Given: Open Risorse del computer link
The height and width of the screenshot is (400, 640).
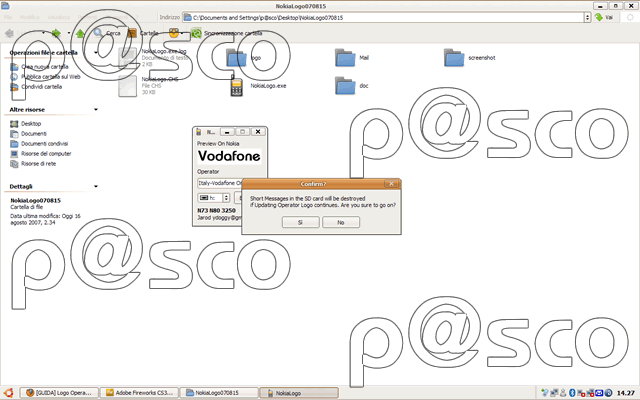Looking at the screenshot, I should click(x=41, y=153).
